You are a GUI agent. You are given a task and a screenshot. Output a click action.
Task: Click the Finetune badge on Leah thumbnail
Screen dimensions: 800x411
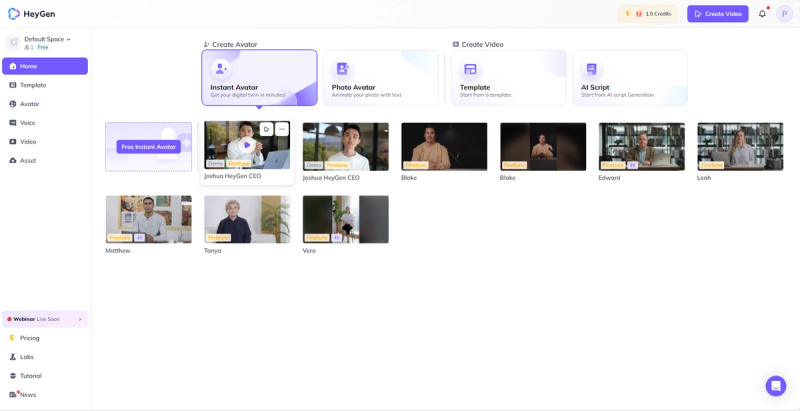[x=712, y=165]
